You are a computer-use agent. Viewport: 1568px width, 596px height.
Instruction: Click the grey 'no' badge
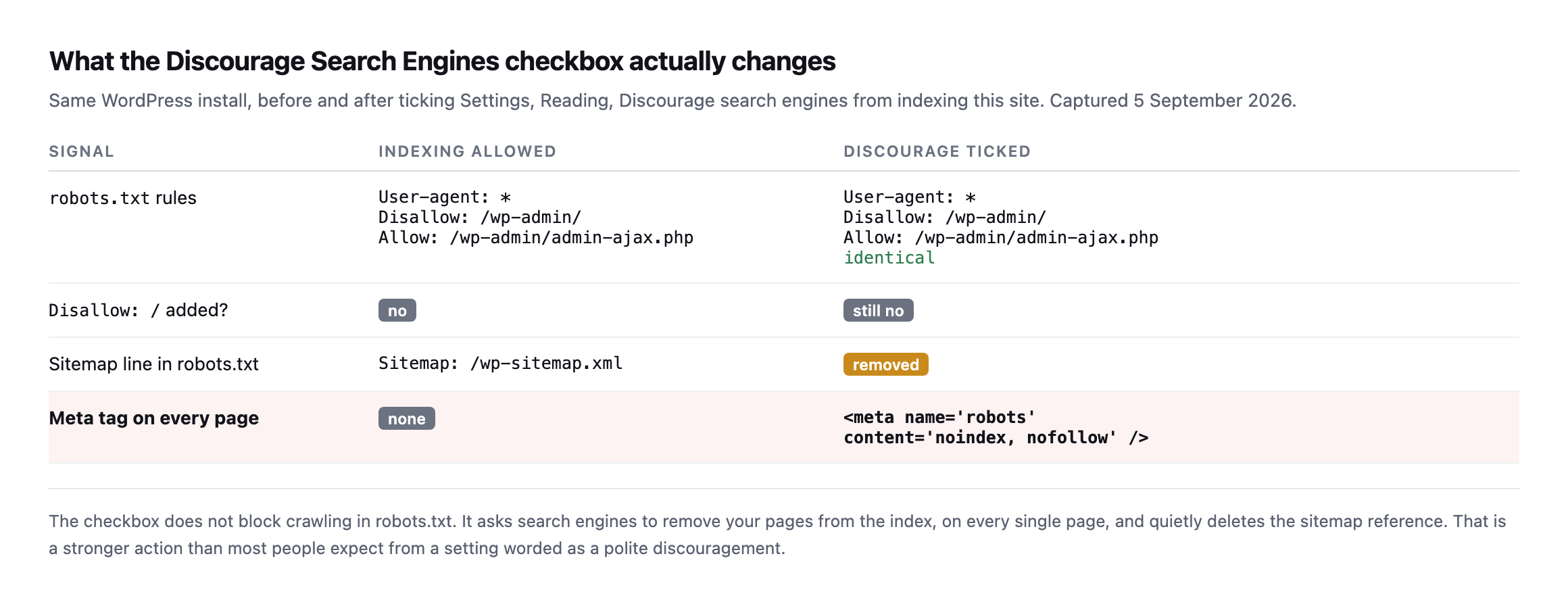[397, 310]
